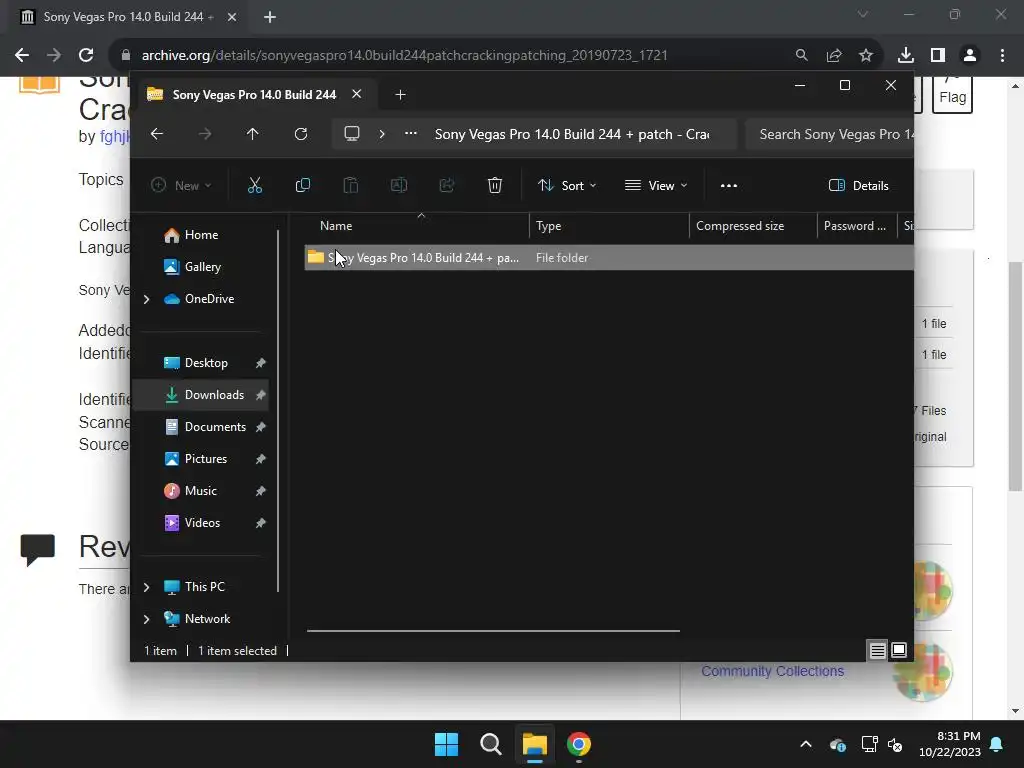1024x768 pixels.
Task: Bookmark this page with the star icon
Action: point(866,56)
